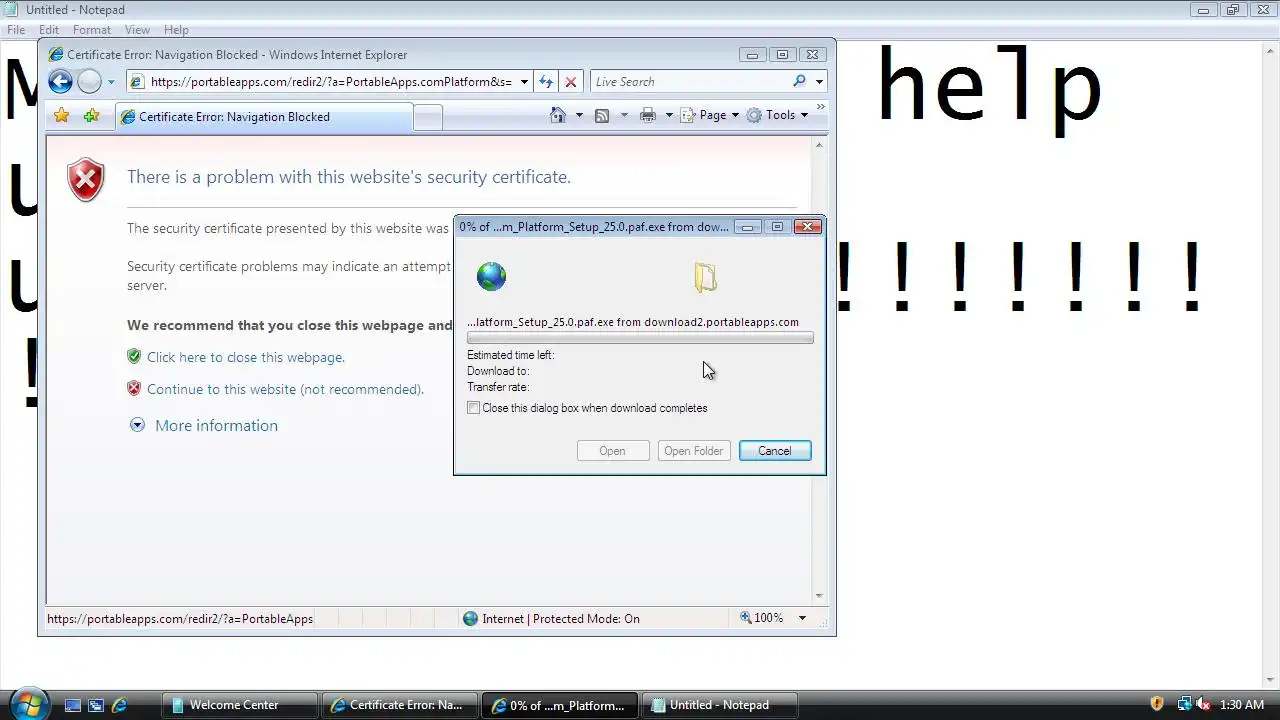Open the recent pages dropdown beside Forward

[111, 82]
